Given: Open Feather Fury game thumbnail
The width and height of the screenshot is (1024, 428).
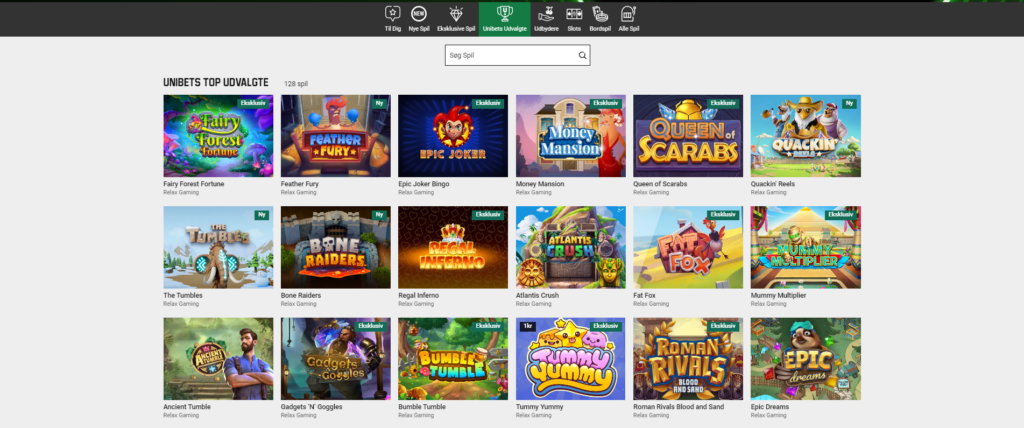Looking at the screenshot, I should (x=336, y=136).
